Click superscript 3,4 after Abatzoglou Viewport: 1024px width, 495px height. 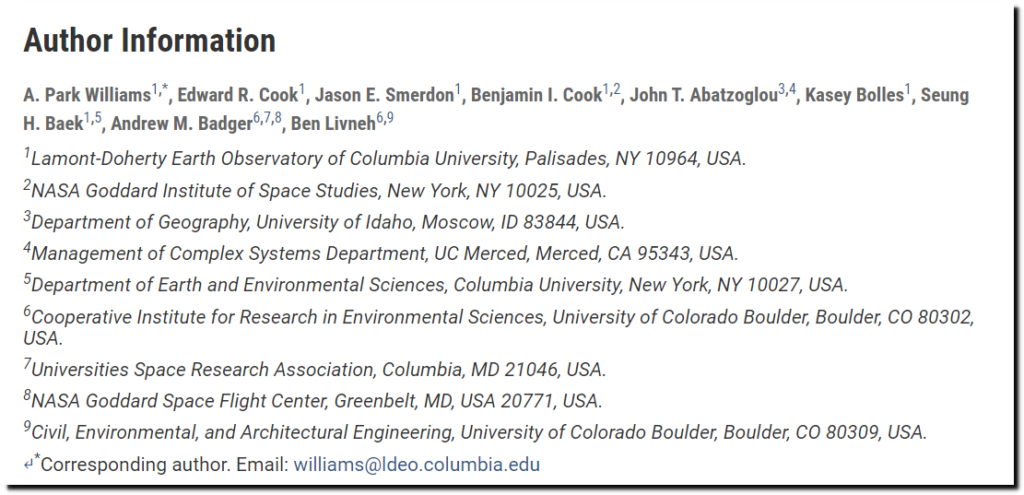tap(787, 90)
